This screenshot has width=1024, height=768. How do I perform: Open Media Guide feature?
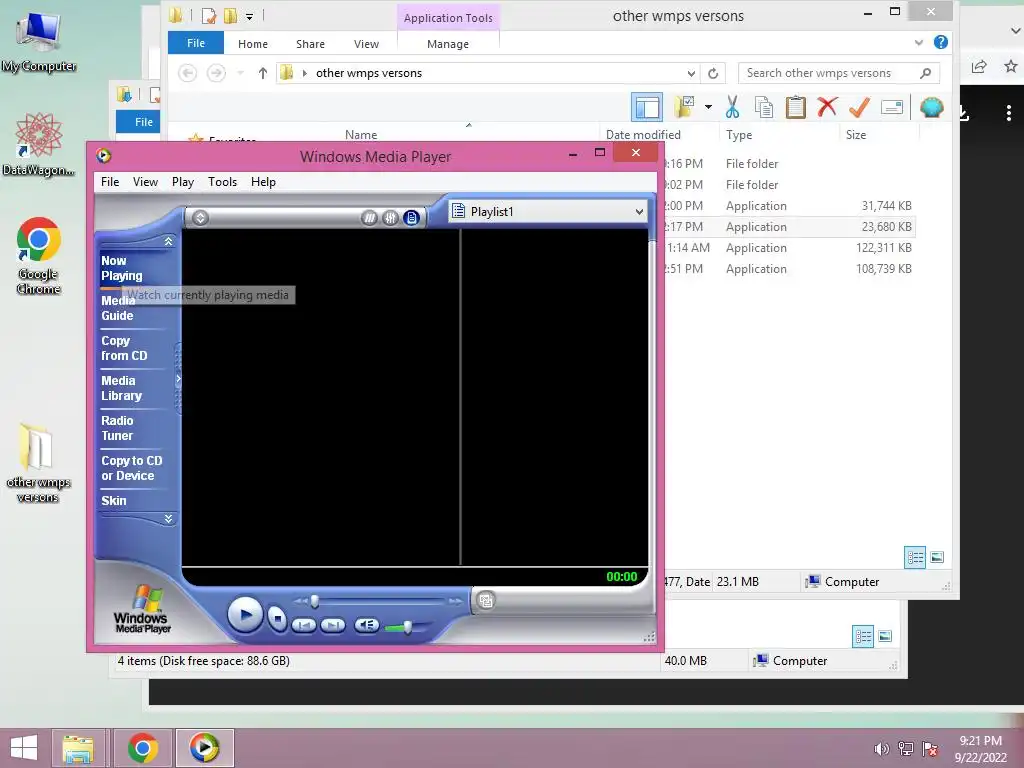point(118,308)
